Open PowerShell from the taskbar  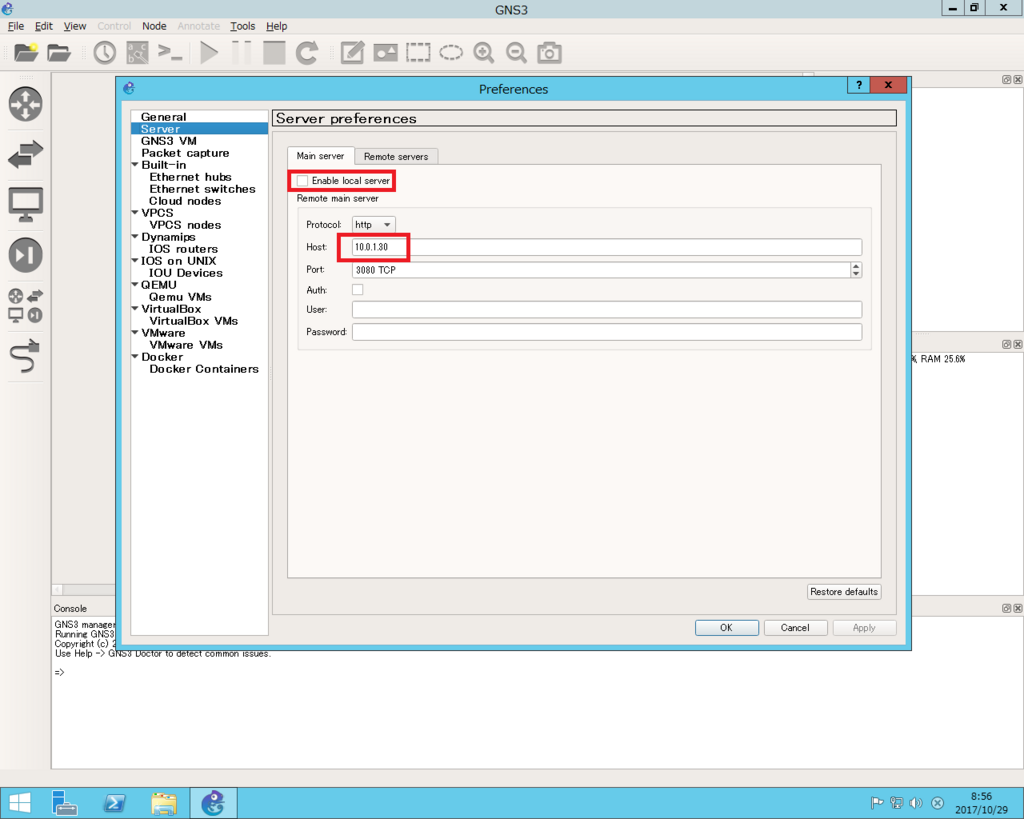pos(114,803)
